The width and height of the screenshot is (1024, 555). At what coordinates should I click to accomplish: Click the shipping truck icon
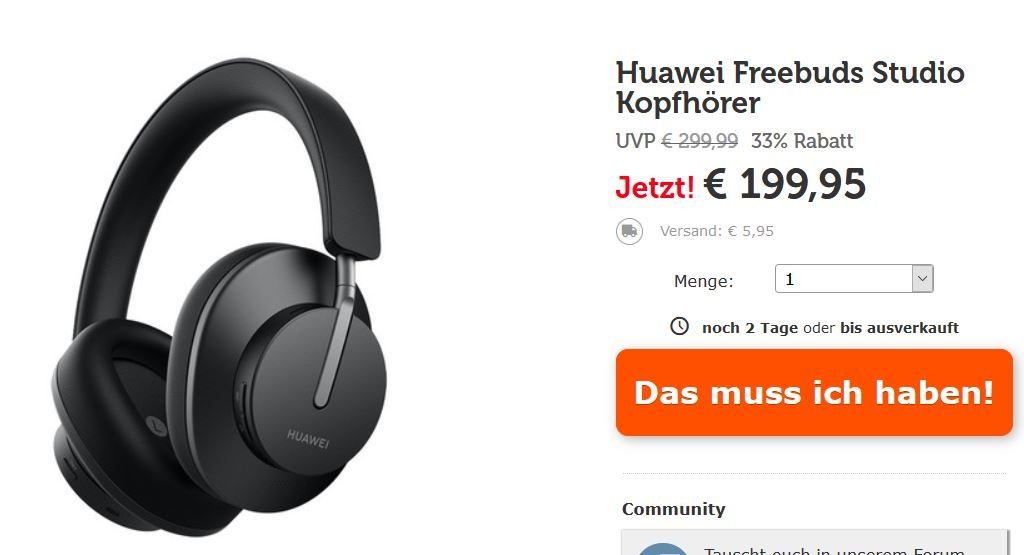click(x=630, y=231)
